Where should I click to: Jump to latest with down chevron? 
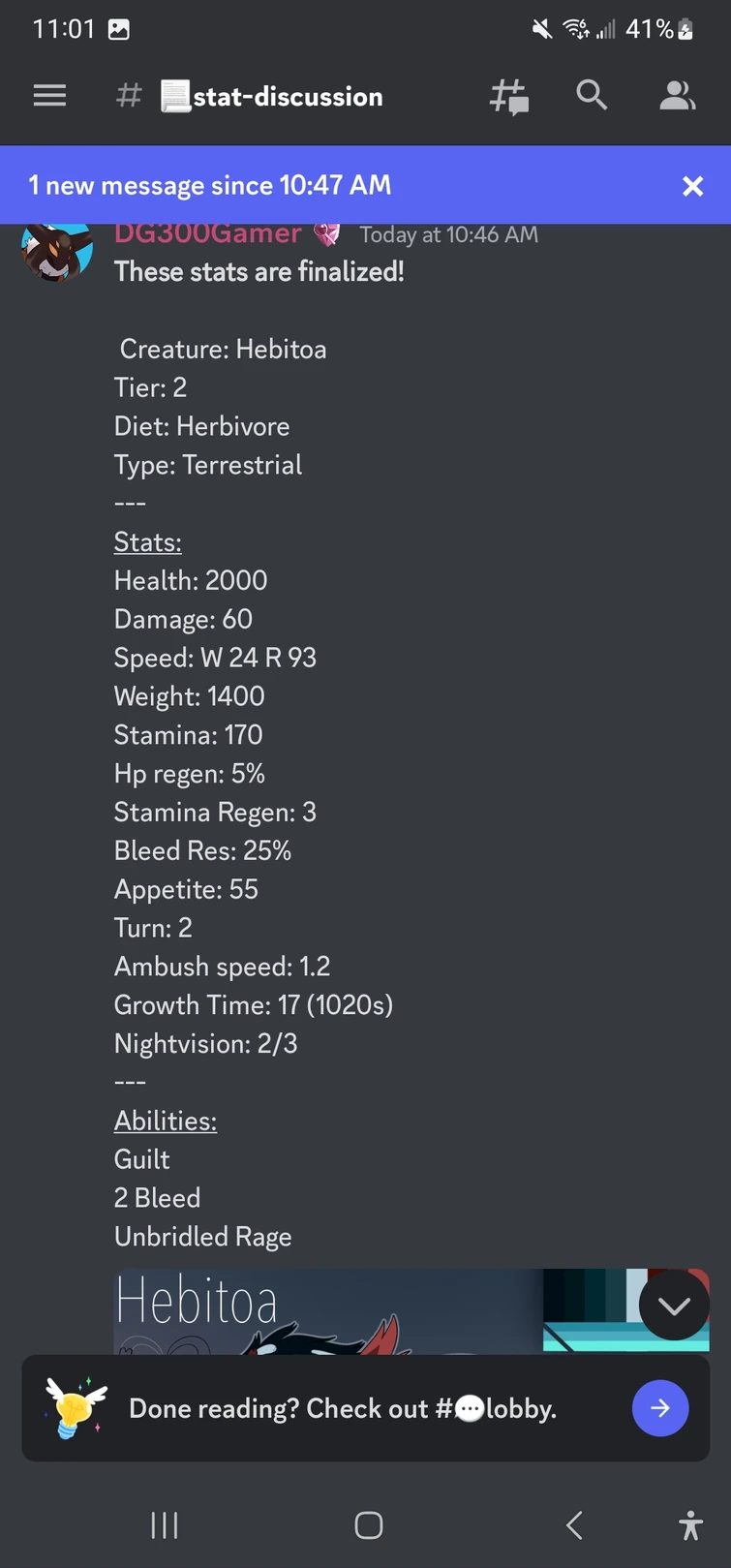tap(674, 1306)
